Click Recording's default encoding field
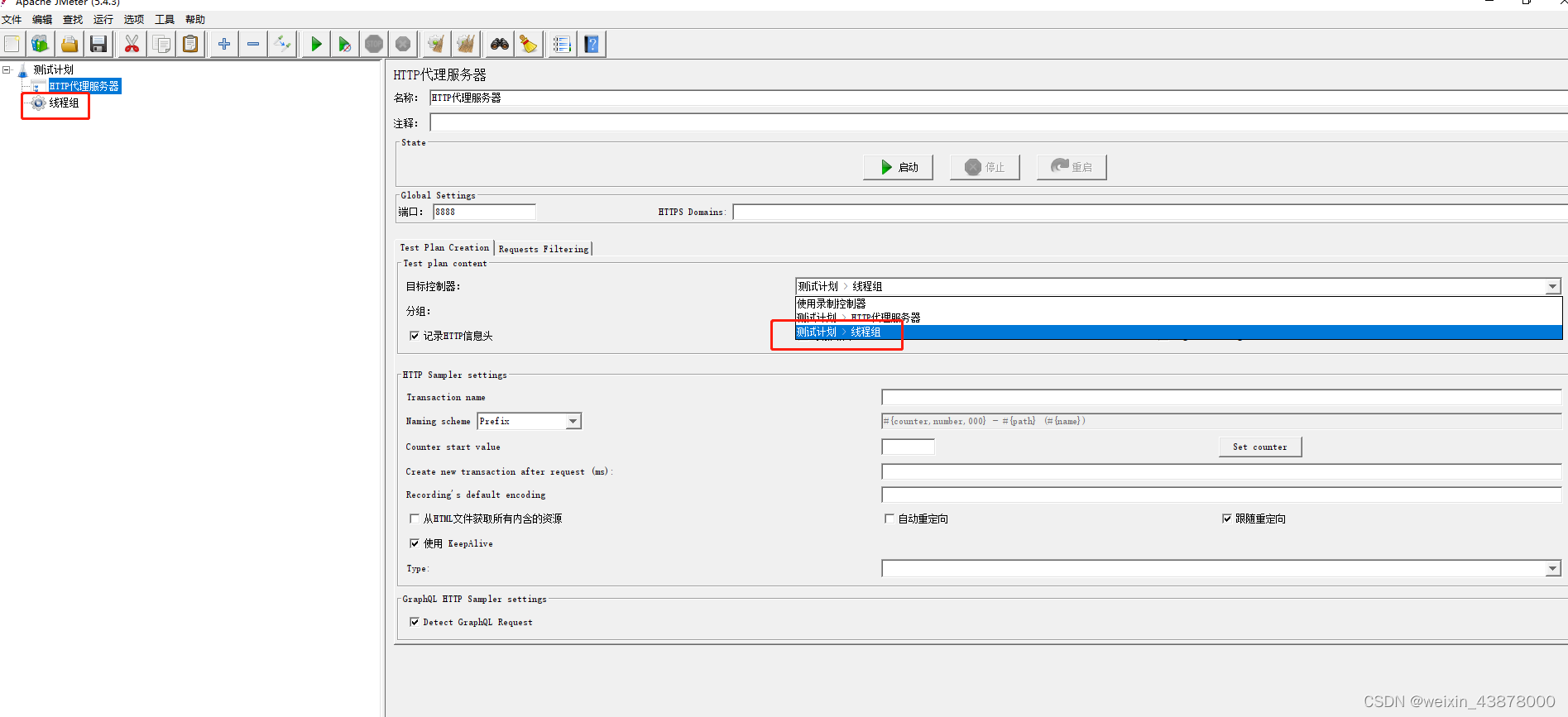Screen dimensions: 1568x717 tap(1221, 495)
